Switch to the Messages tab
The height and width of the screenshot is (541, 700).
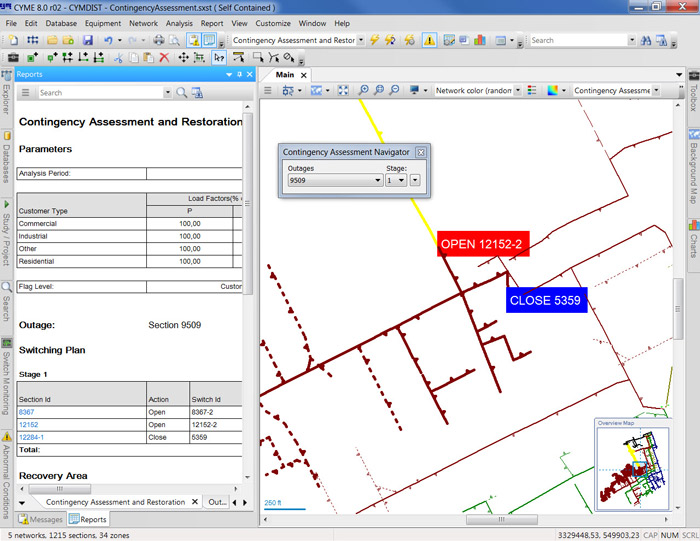pos(40,519)
